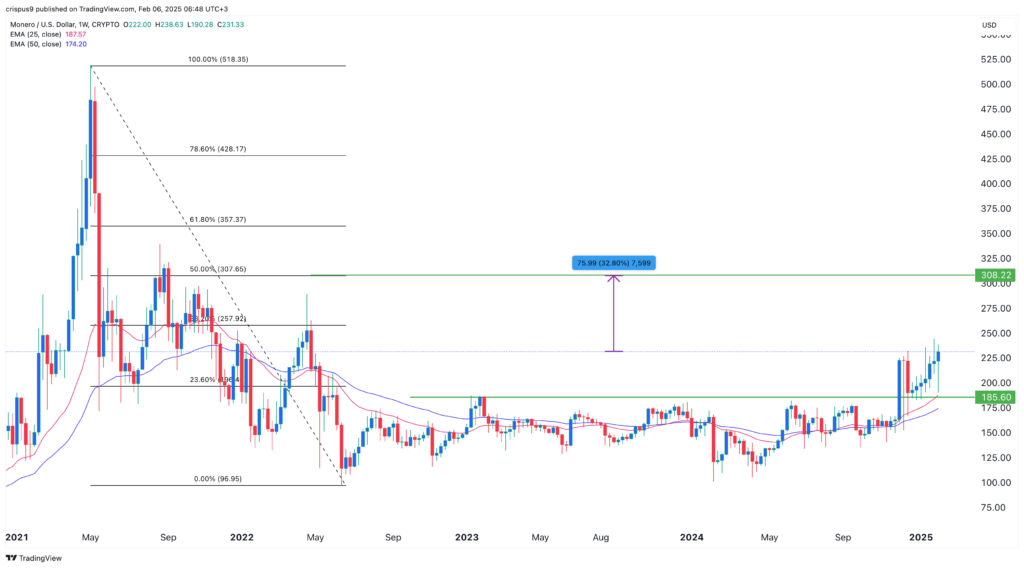Select the 100.00% (518.35) Fibonacci label
The image size is (1024, 568).
(218, 59)
